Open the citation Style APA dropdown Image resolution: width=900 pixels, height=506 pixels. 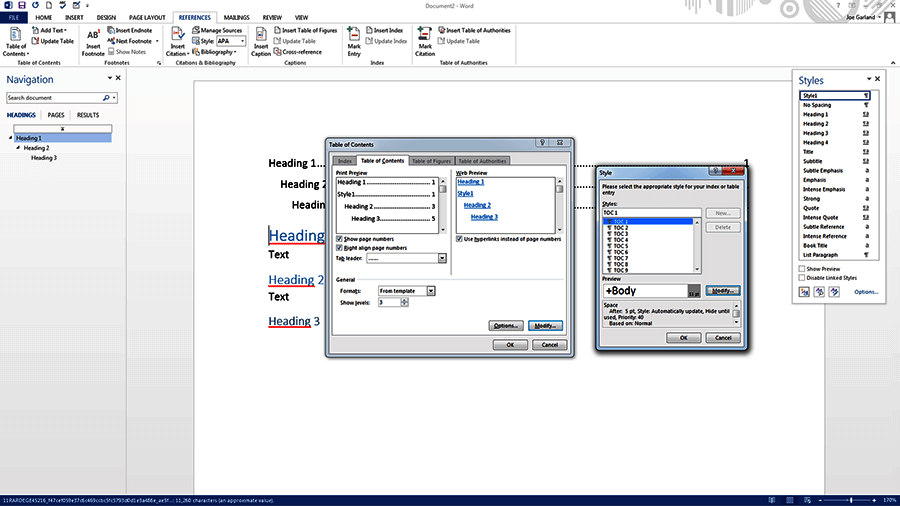(x=242, y=41)
